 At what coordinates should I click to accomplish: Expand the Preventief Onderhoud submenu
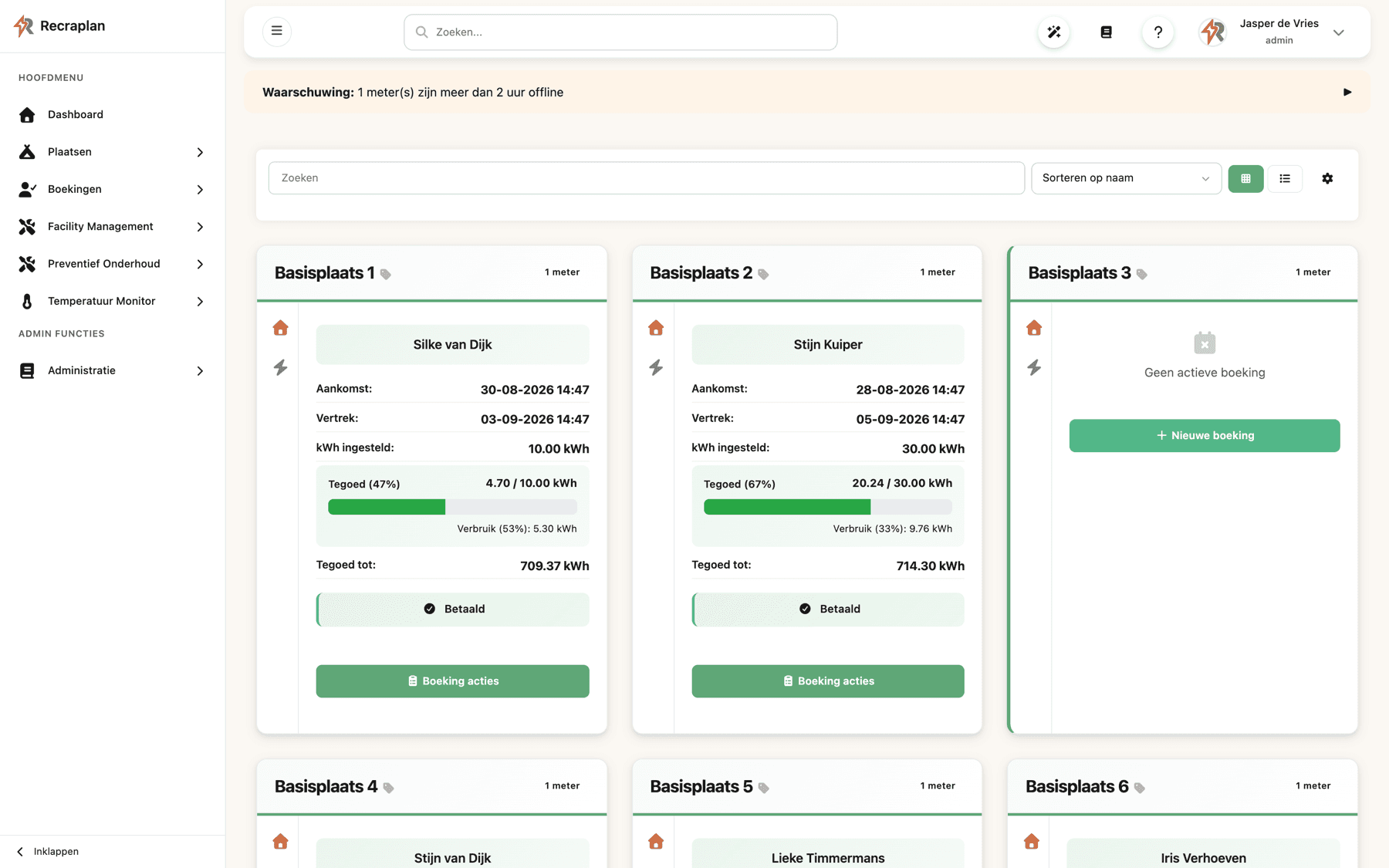(x=200, y=264)
